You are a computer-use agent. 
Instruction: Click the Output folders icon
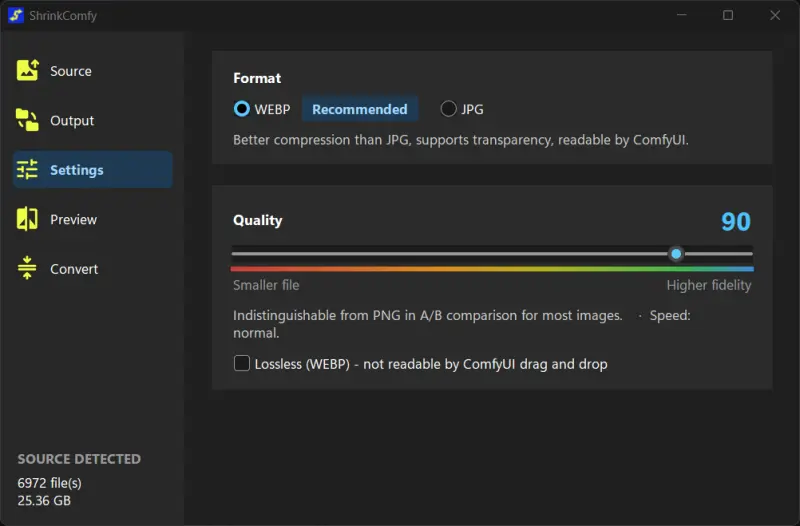pos(28,120)
